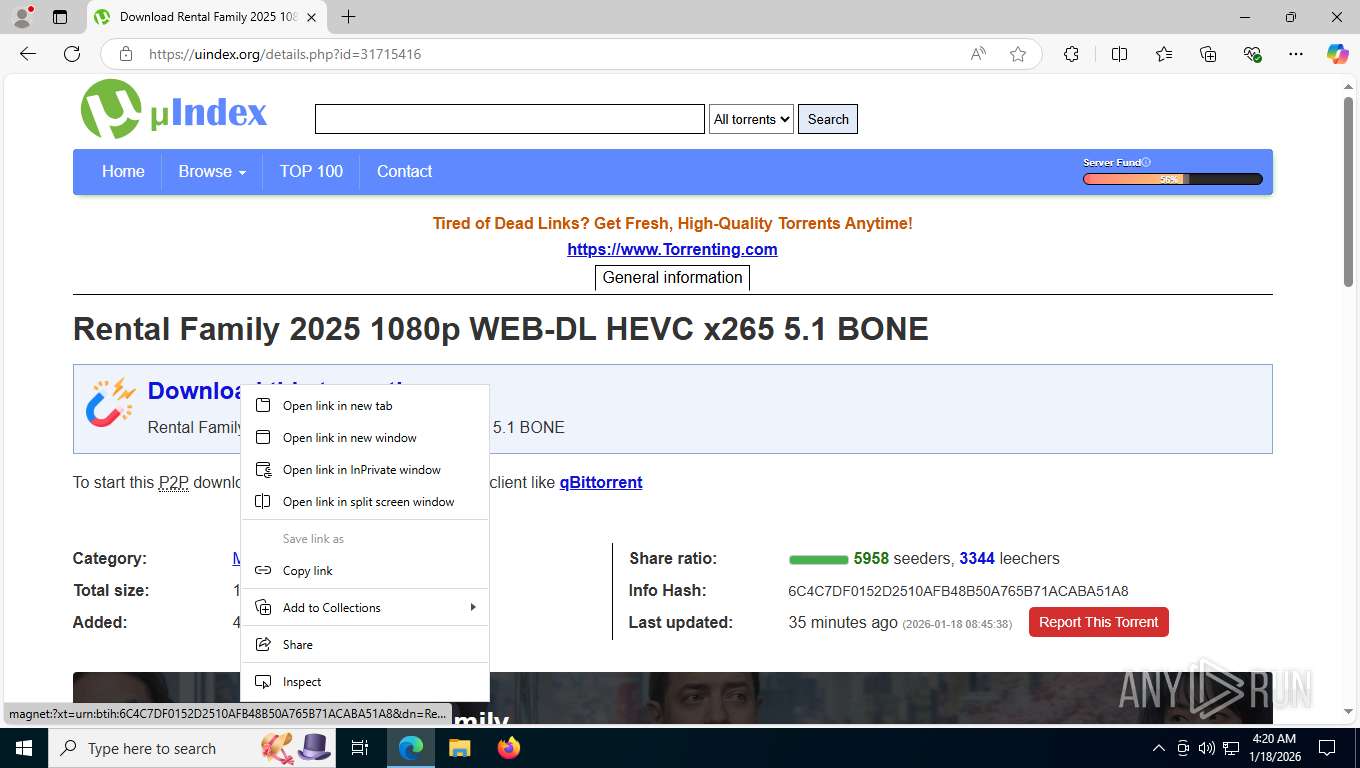Add this page to favorites star
The width and height of the screenshot is (1360, 768).
[1018, 54]
